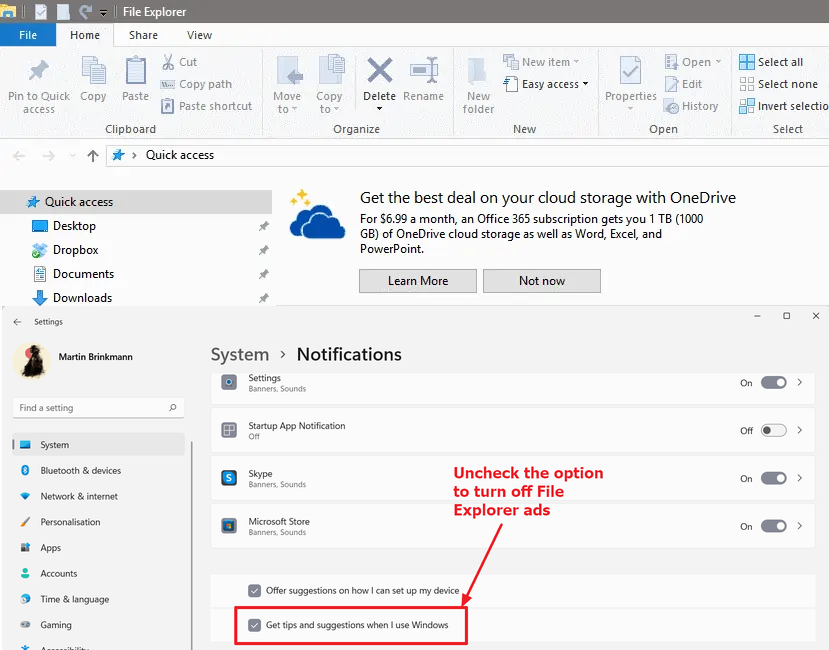This screenshot has height=650, width=829.
Task: Expand Skype notification settings chevron
Action: (x=800, y=478)
